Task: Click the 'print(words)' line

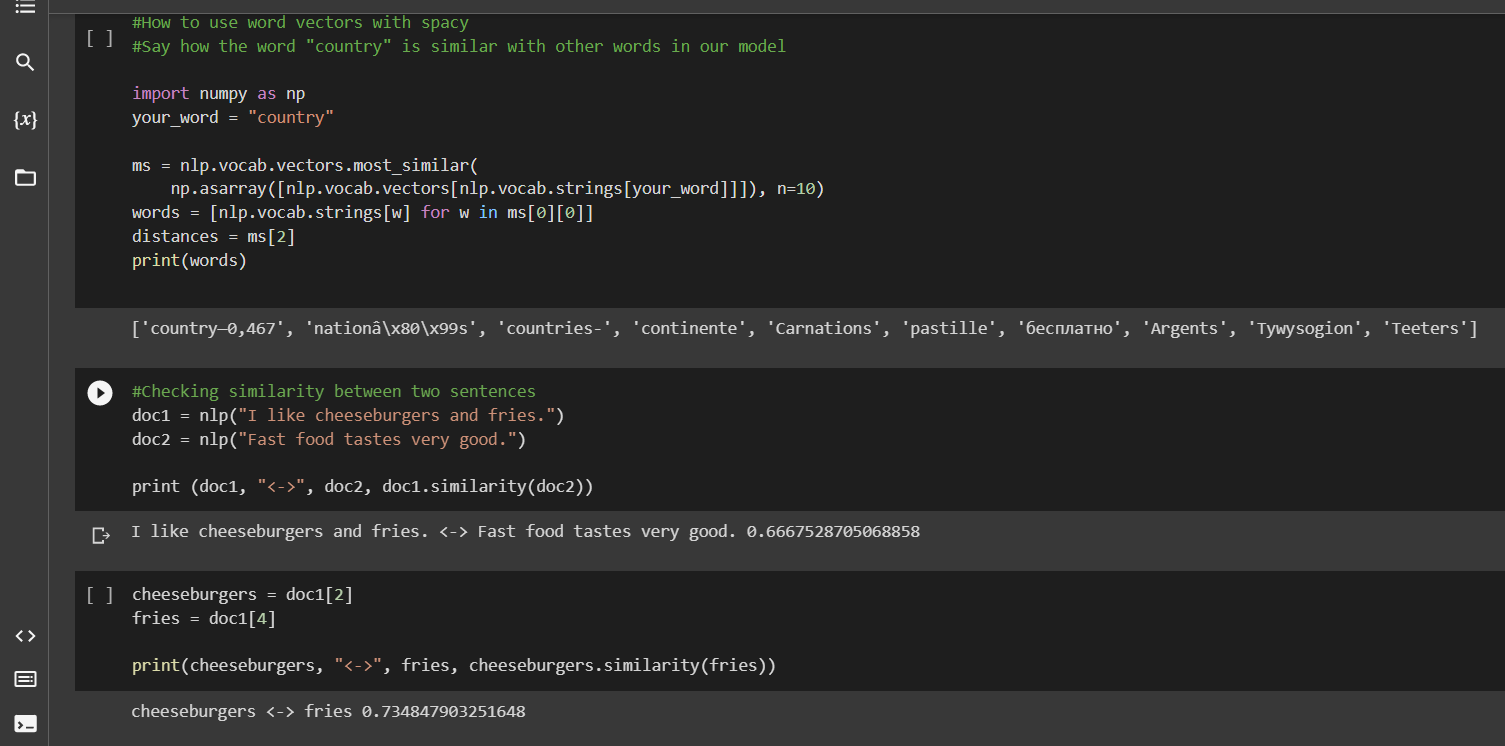Action: 189,261
